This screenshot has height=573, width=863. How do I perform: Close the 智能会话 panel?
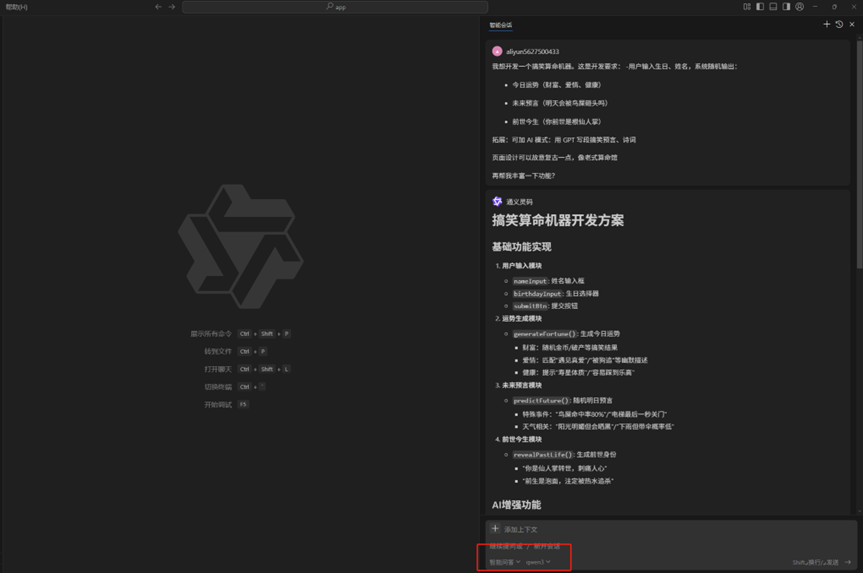(x=852, y=24)
